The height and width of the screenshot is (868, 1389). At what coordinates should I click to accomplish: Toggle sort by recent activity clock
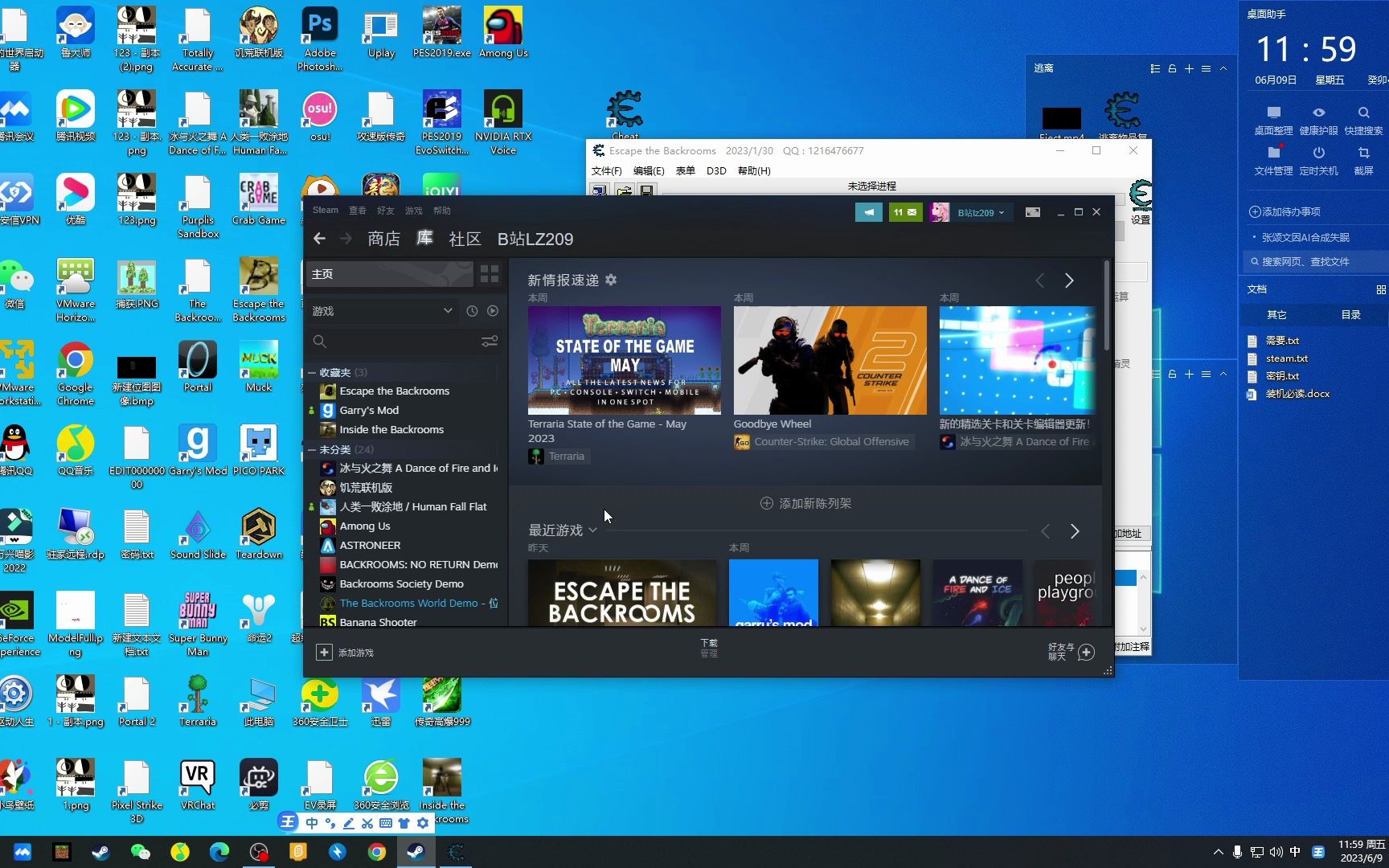coord(472,311)
